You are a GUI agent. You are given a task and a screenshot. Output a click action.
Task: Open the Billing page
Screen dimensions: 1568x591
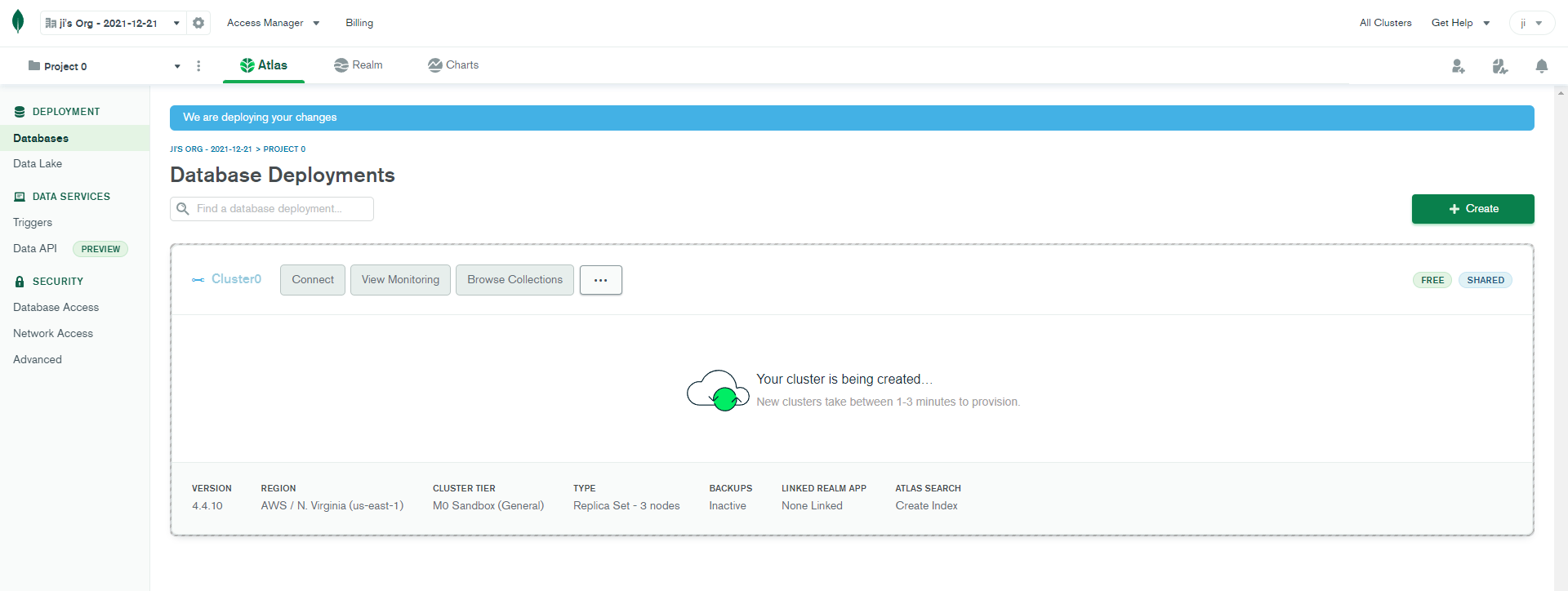359,23
